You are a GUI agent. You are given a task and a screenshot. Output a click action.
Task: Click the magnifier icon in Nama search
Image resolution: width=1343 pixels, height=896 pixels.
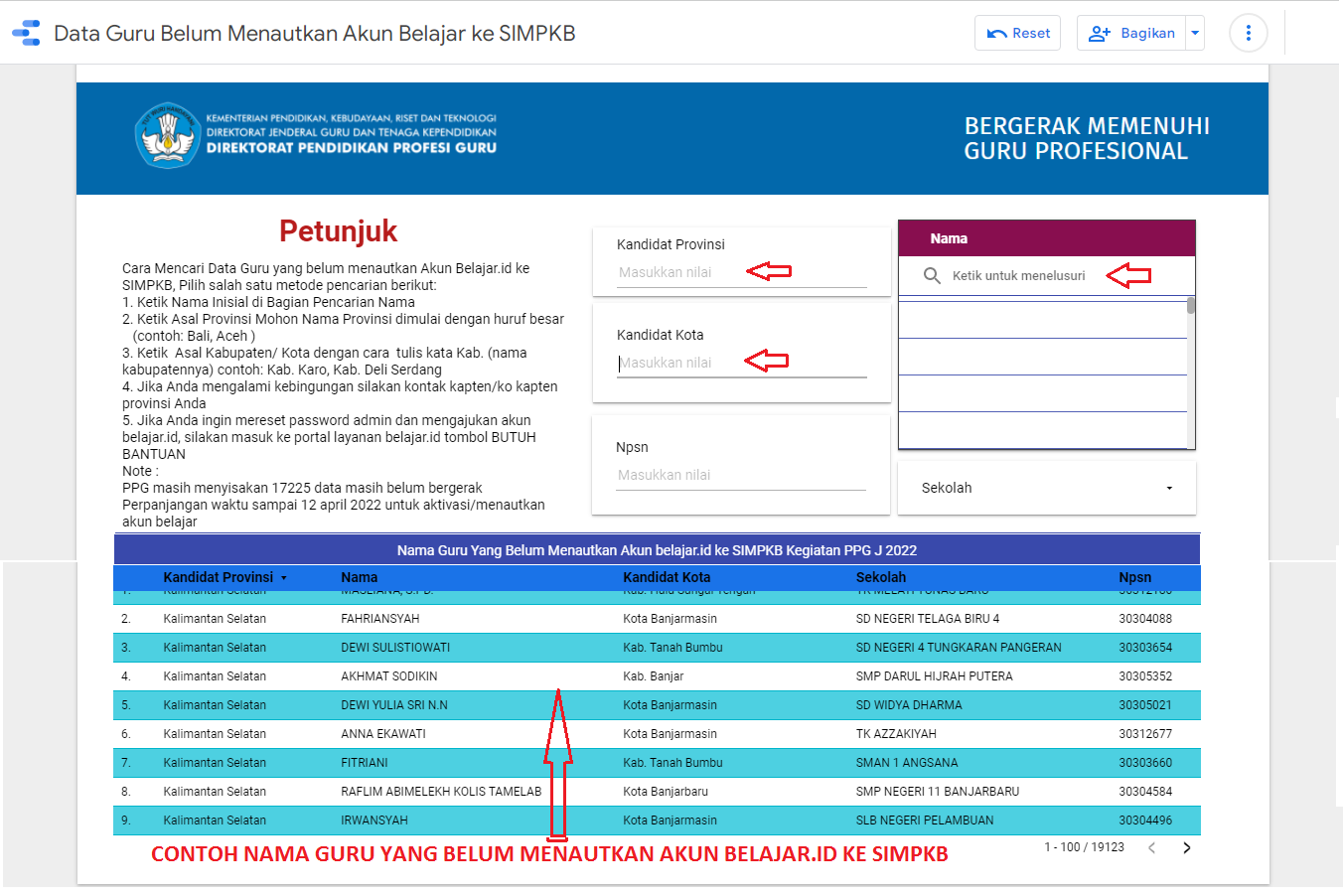click(x=932, y=275)
